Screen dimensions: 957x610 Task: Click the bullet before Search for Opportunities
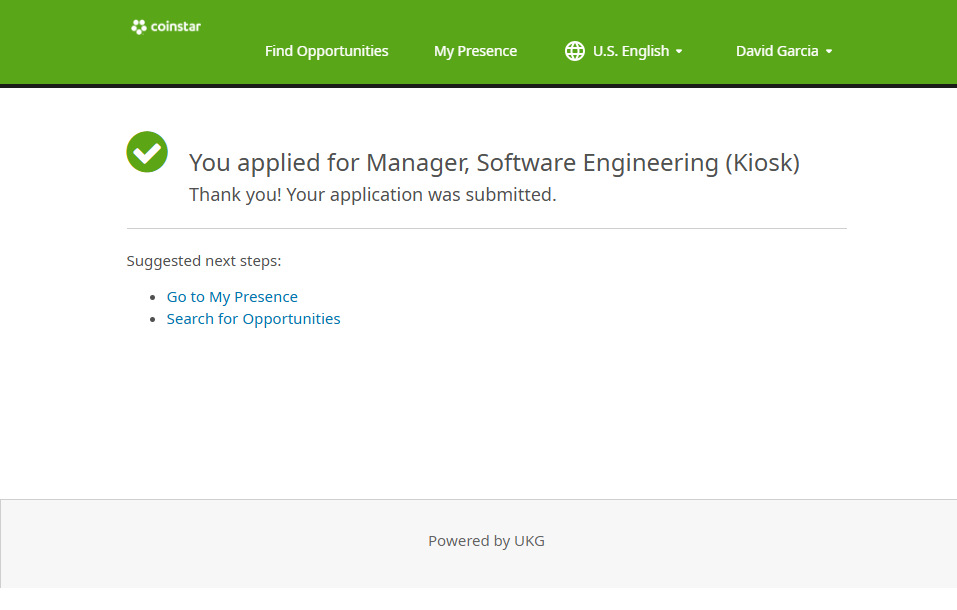(153, 320)
